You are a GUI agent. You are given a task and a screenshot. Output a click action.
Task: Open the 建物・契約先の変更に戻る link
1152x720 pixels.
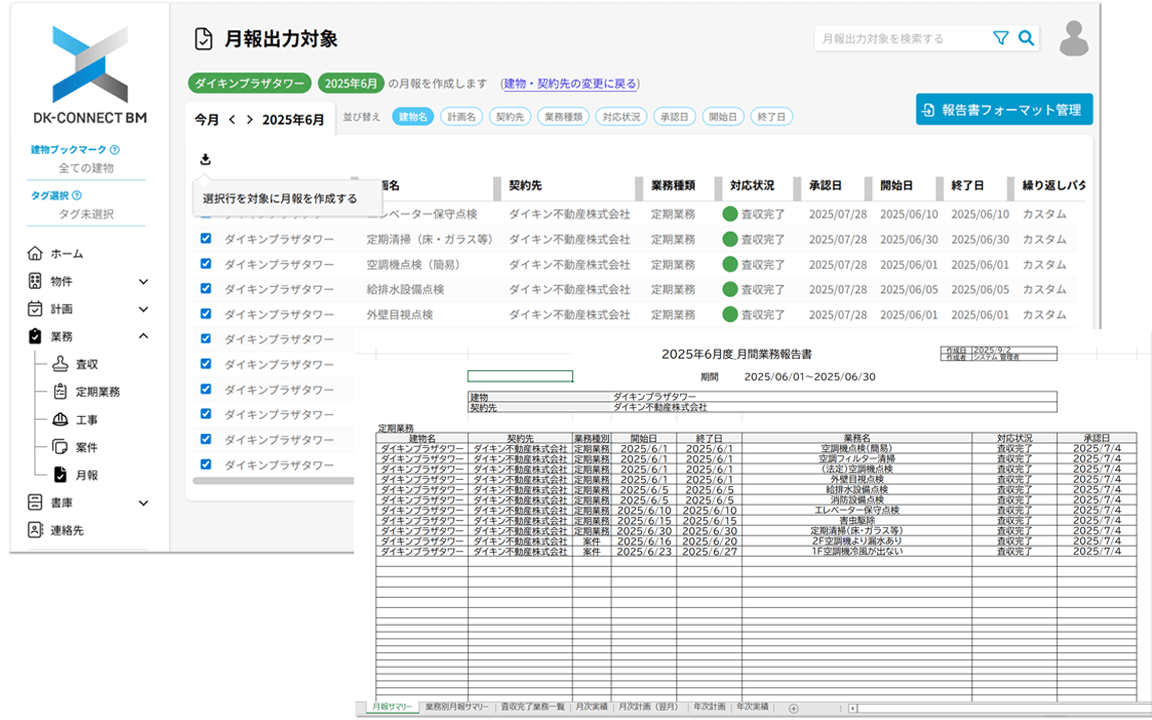tap(570, 83)
